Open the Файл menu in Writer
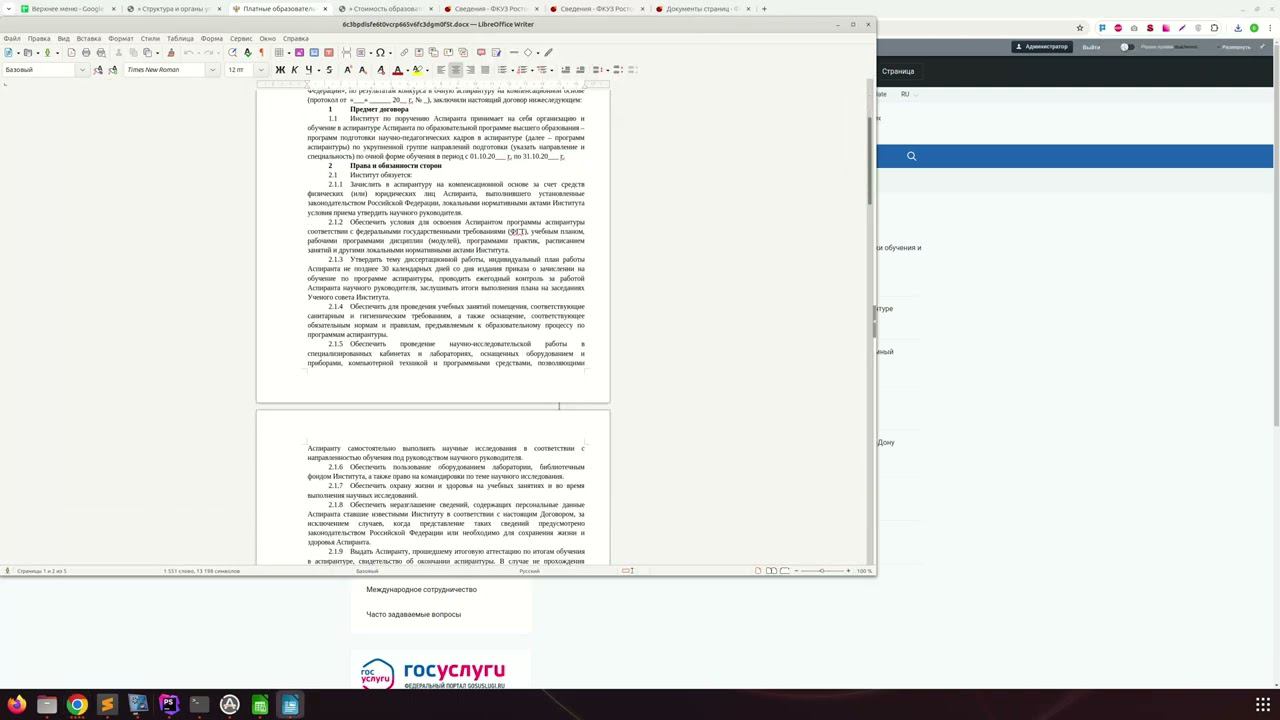The height and width of the screenshot is (720, 1280). click(12, 39)
